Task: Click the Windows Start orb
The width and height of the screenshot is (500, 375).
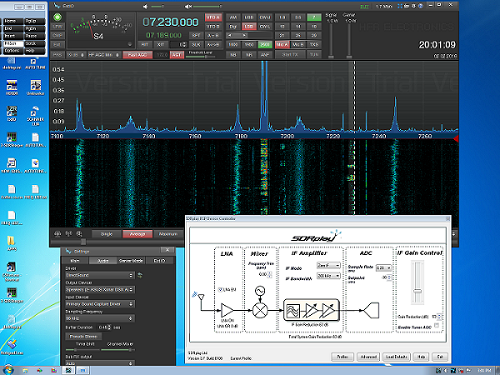Action: (8, 370)
